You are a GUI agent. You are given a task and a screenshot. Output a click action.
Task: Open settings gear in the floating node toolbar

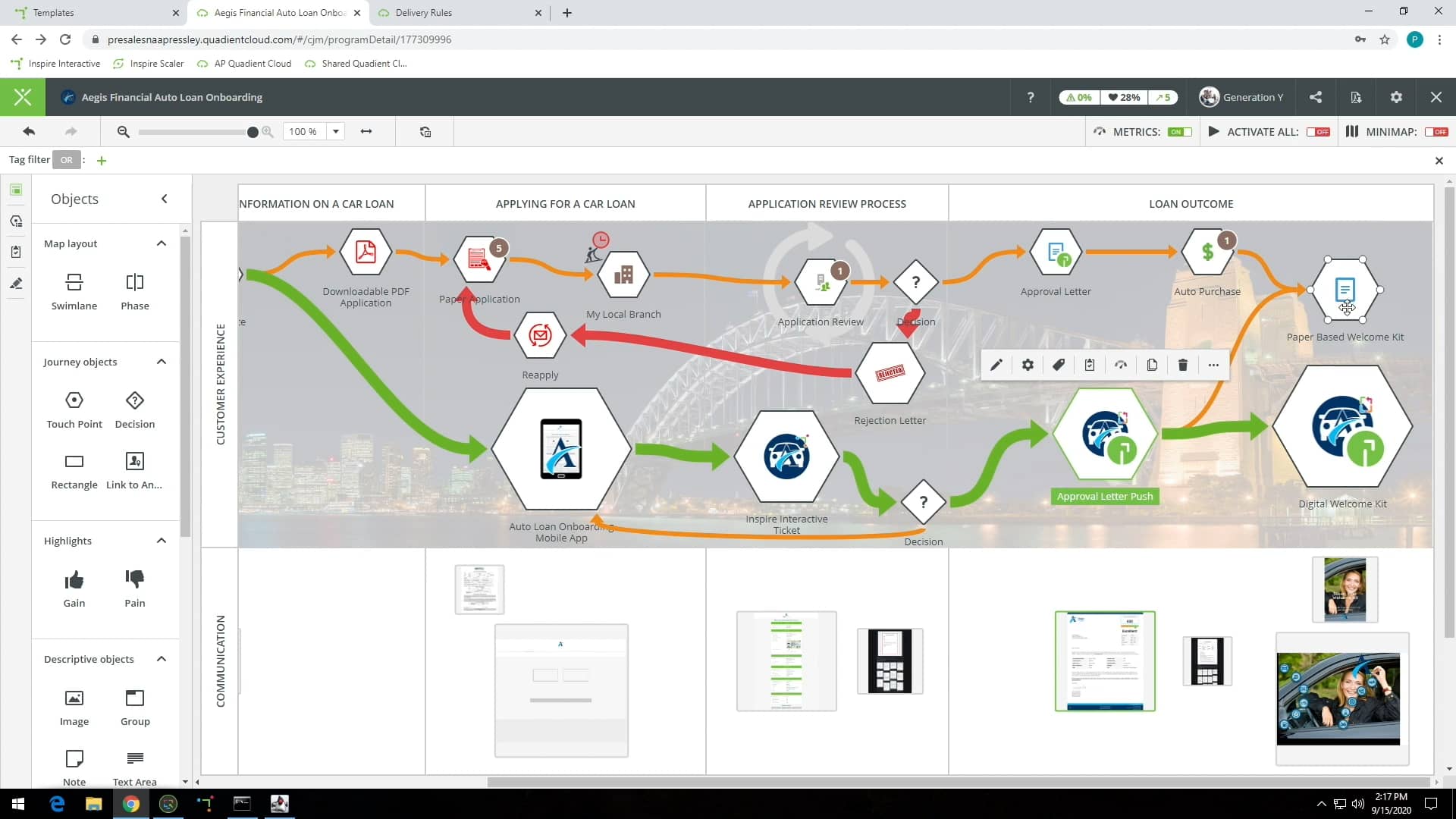[x=1028, y=365]
